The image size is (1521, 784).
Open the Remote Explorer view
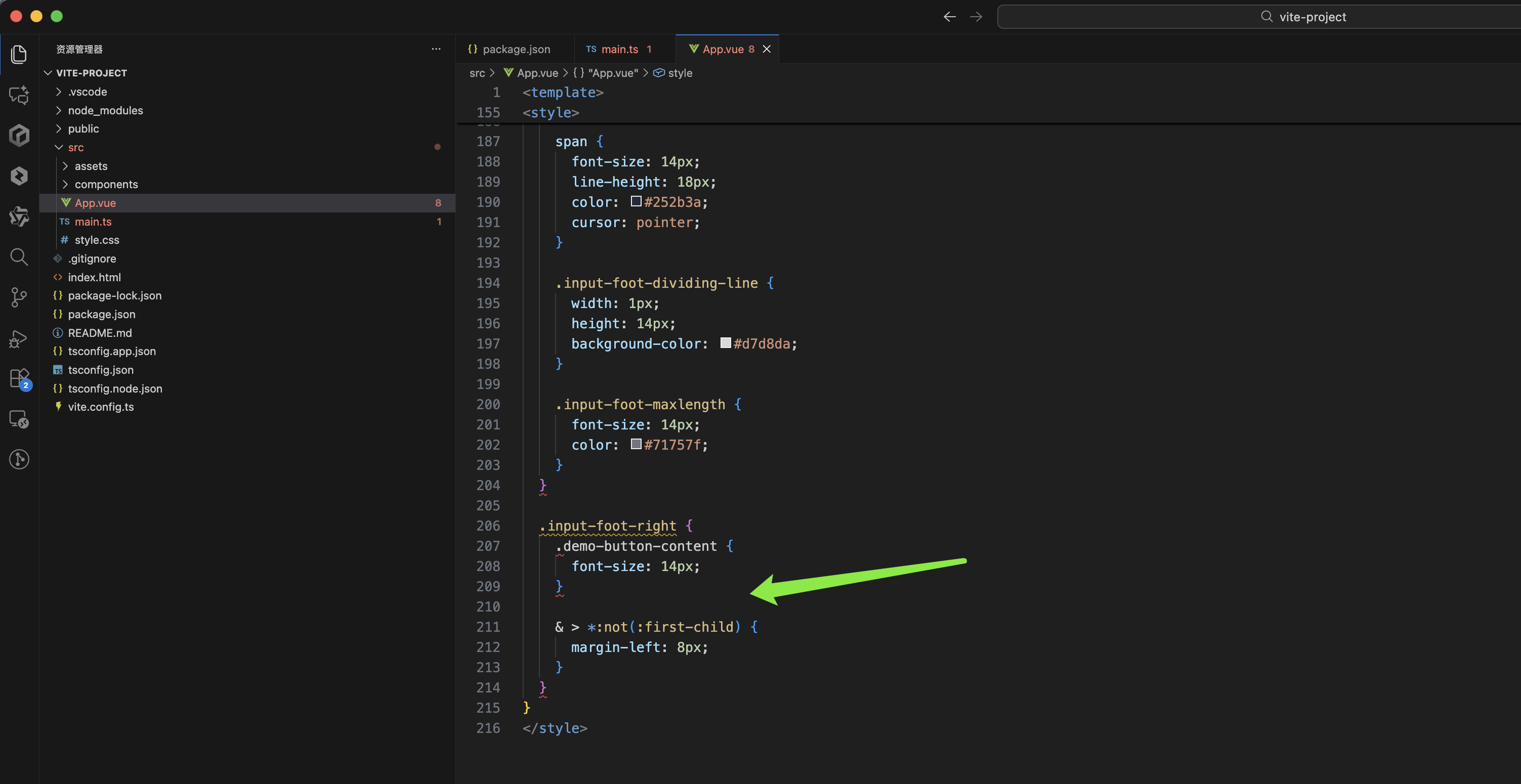pyautogui.click(x=19, y=419)
